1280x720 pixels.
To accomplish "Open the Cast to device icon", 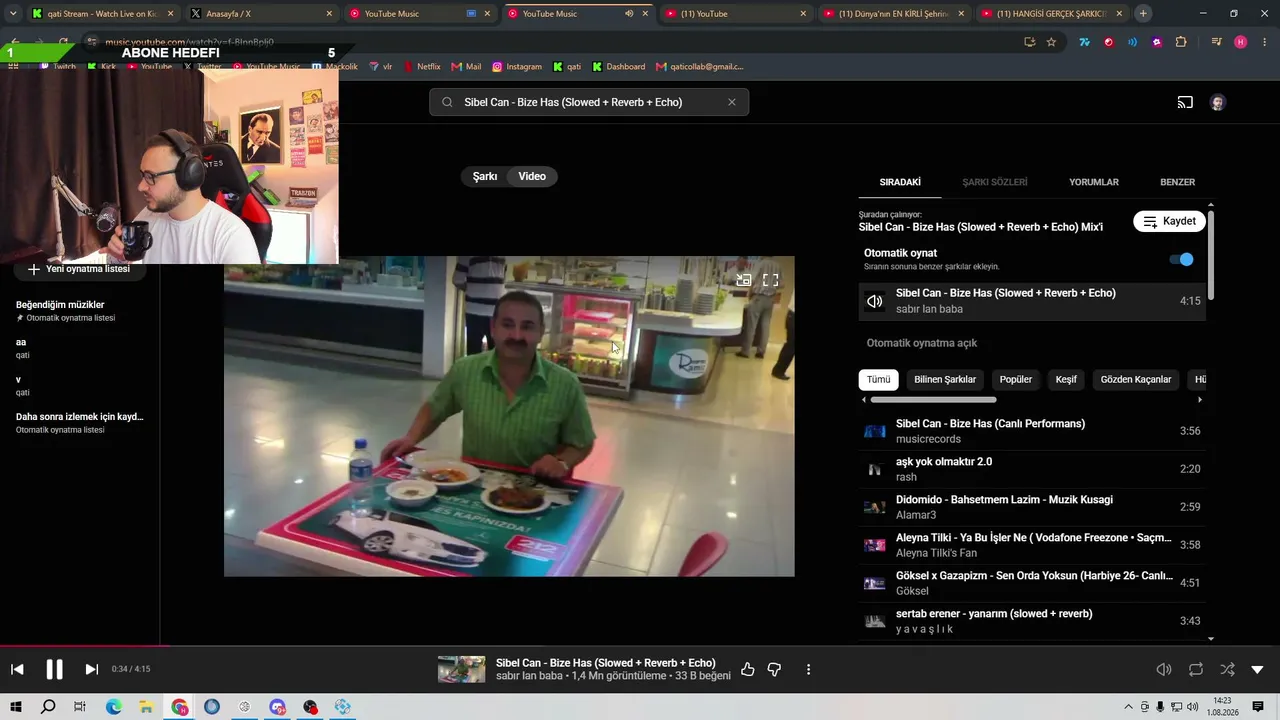I will click(1185, 102).
